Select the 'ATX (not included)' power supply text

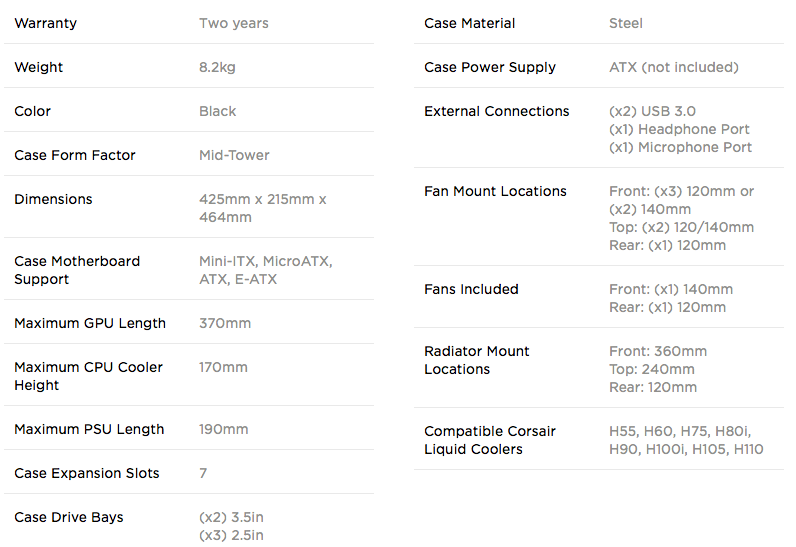coord(674,67)
